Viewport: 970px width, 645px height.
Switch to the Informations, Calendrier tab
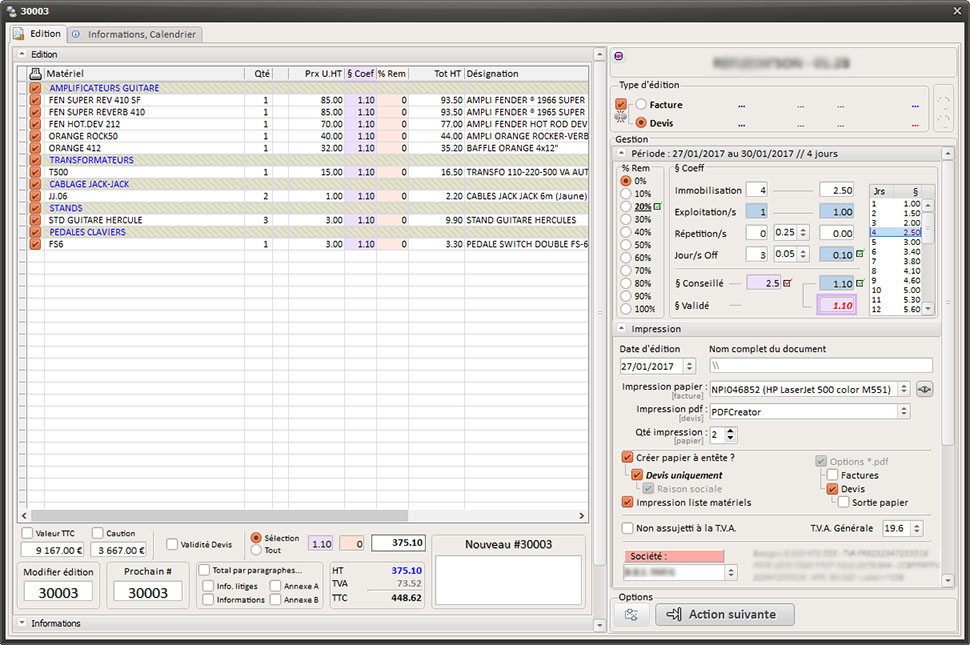[x=136, y=34]
